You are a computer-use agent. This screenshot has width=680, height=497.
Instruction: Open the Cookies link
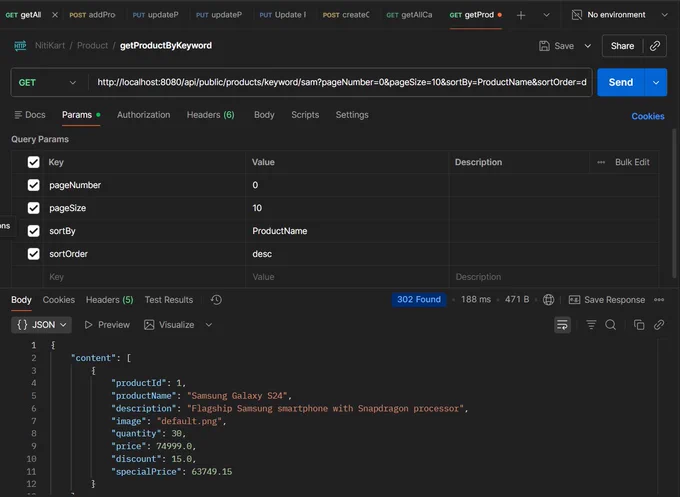point(647,116)
